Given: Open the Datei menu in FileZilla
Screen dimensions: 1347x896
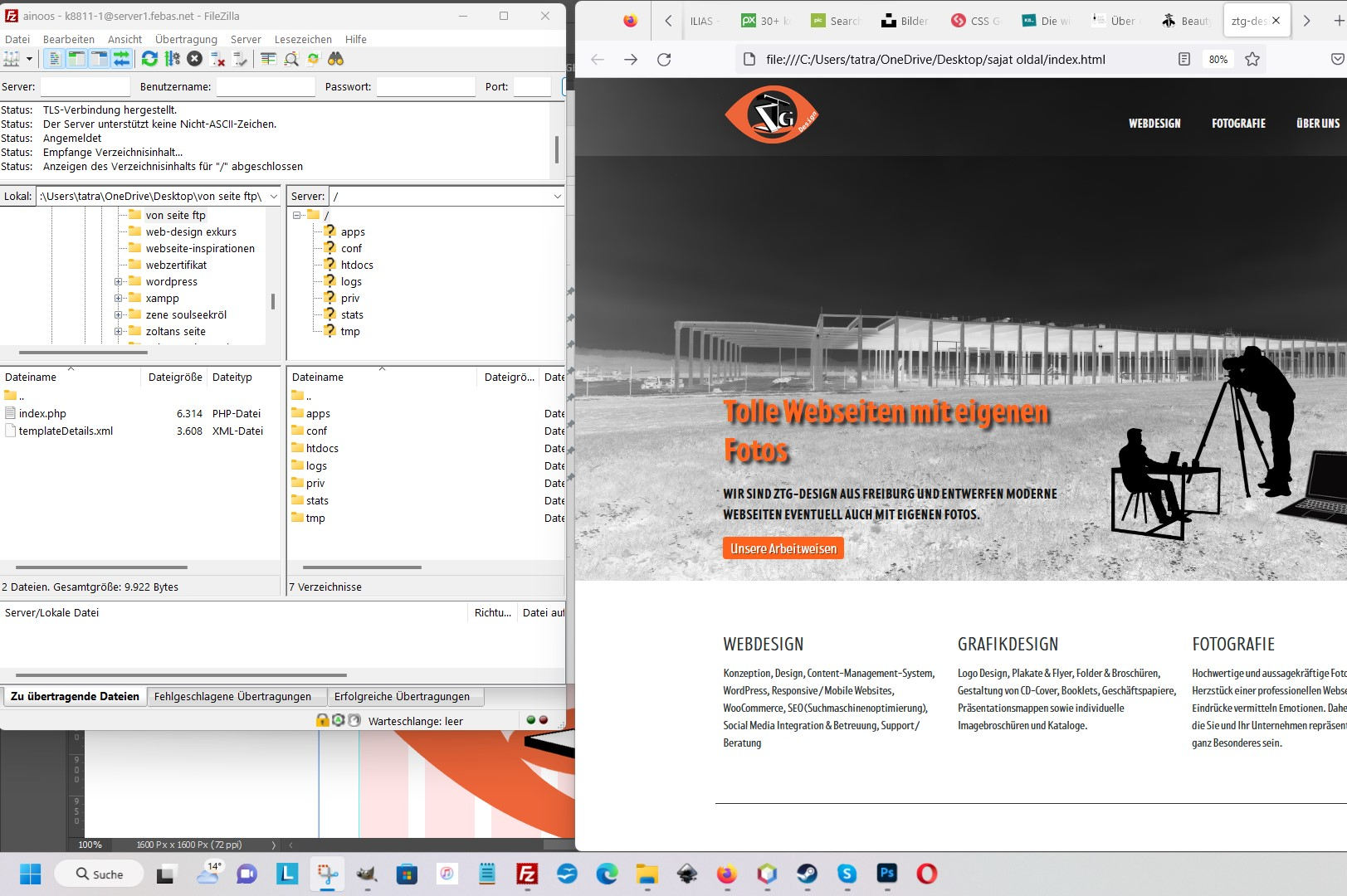Looking at the screenshot, I should (17, 39).
